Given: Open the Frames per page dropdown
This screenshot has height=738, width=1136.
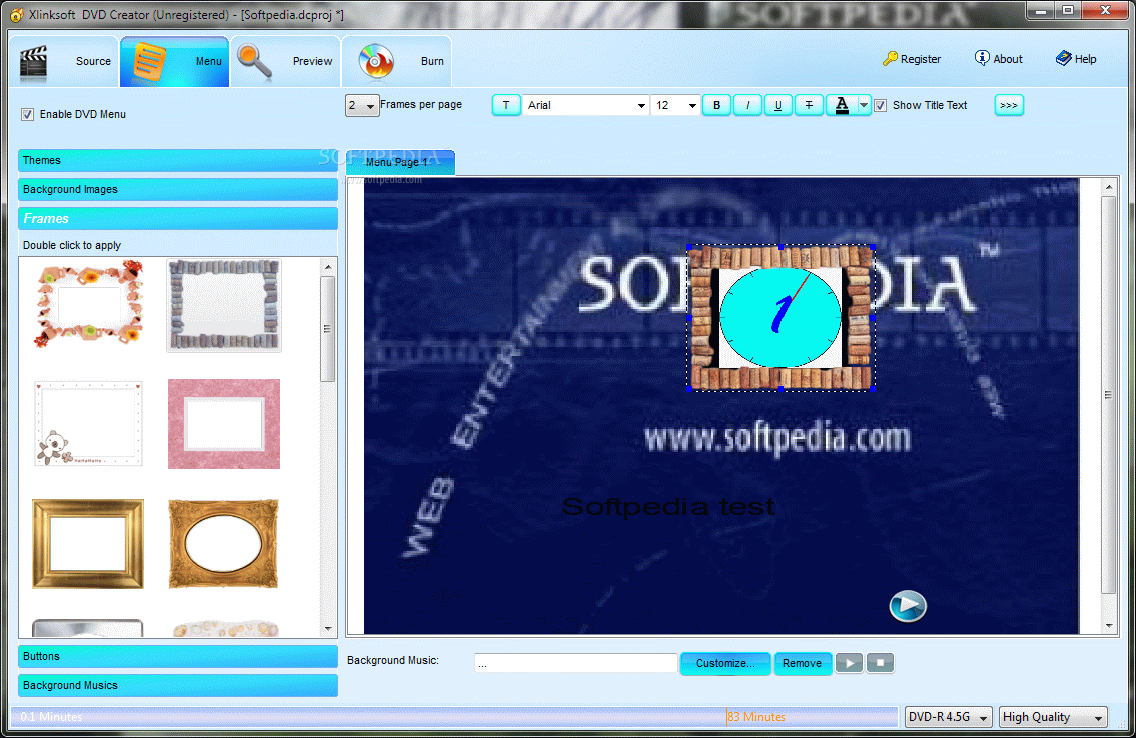Looking at the screenshot, I should [362, 106].
